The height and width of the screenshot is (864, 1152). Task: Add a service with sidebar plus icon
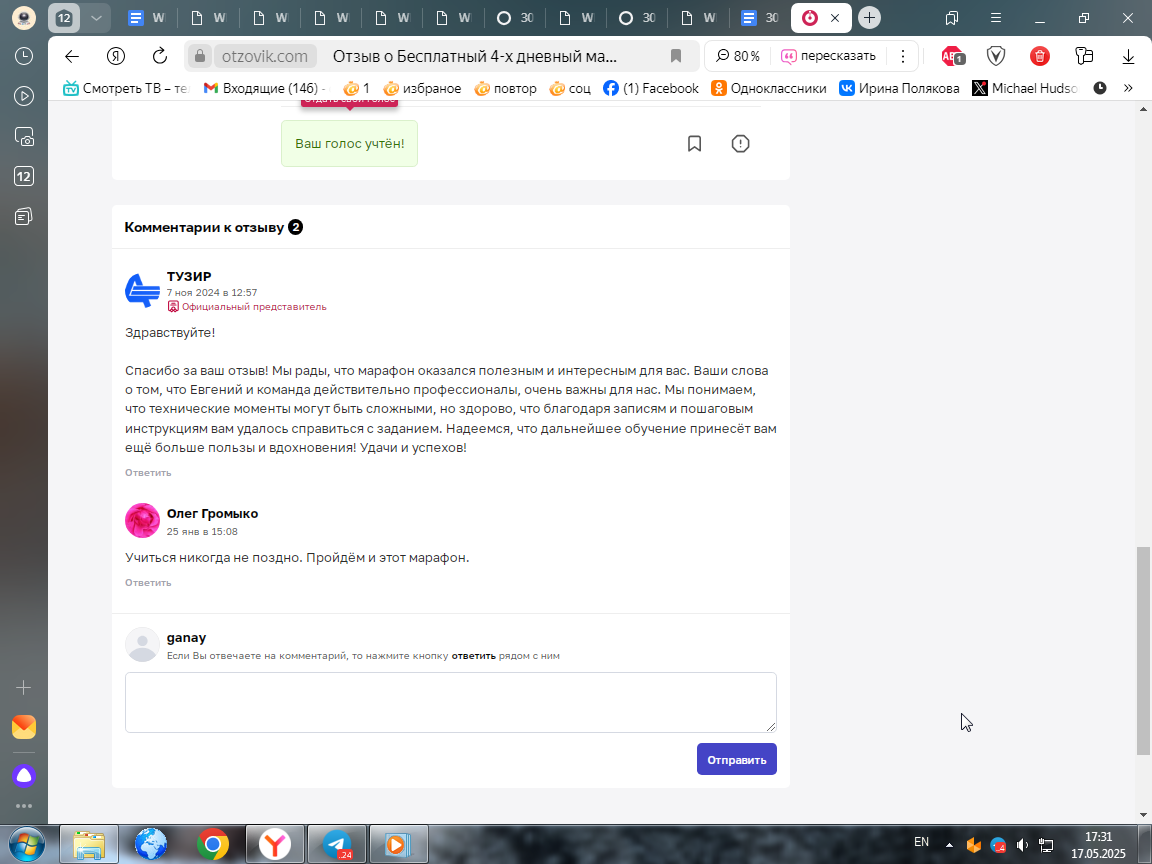tap(24, 688)
